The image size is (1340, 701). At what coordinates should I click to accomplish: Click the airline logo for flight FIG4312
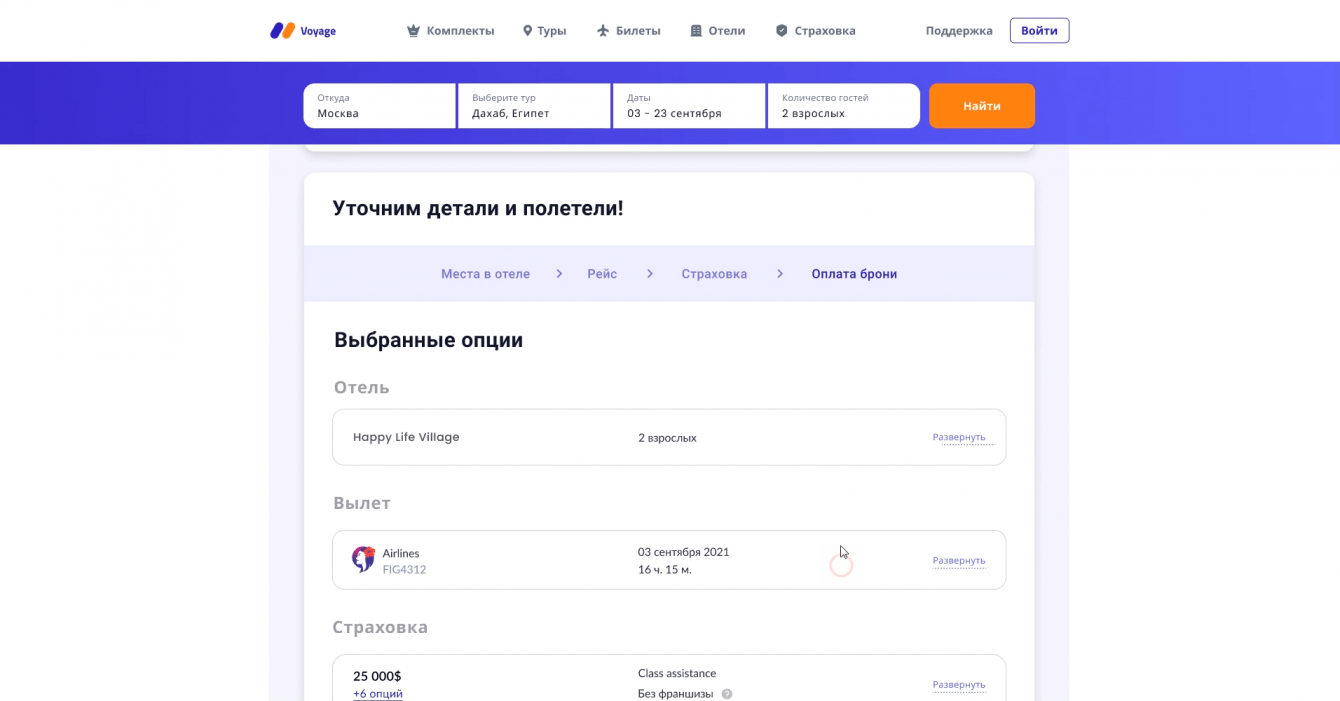point(363,559)
